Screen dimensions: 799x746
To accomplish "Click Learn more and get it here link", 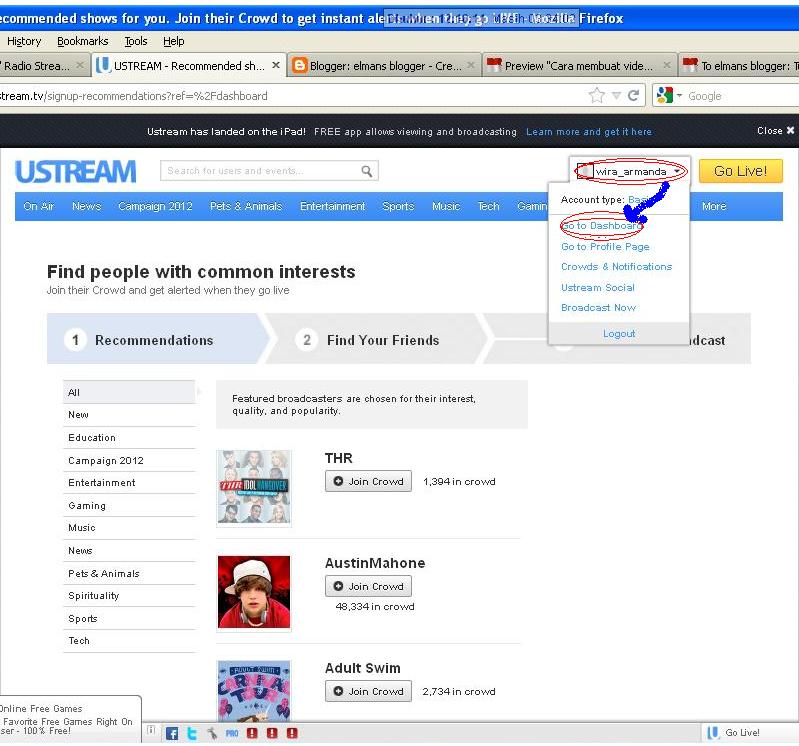I will pyautogui.click(x=589, y=131).
